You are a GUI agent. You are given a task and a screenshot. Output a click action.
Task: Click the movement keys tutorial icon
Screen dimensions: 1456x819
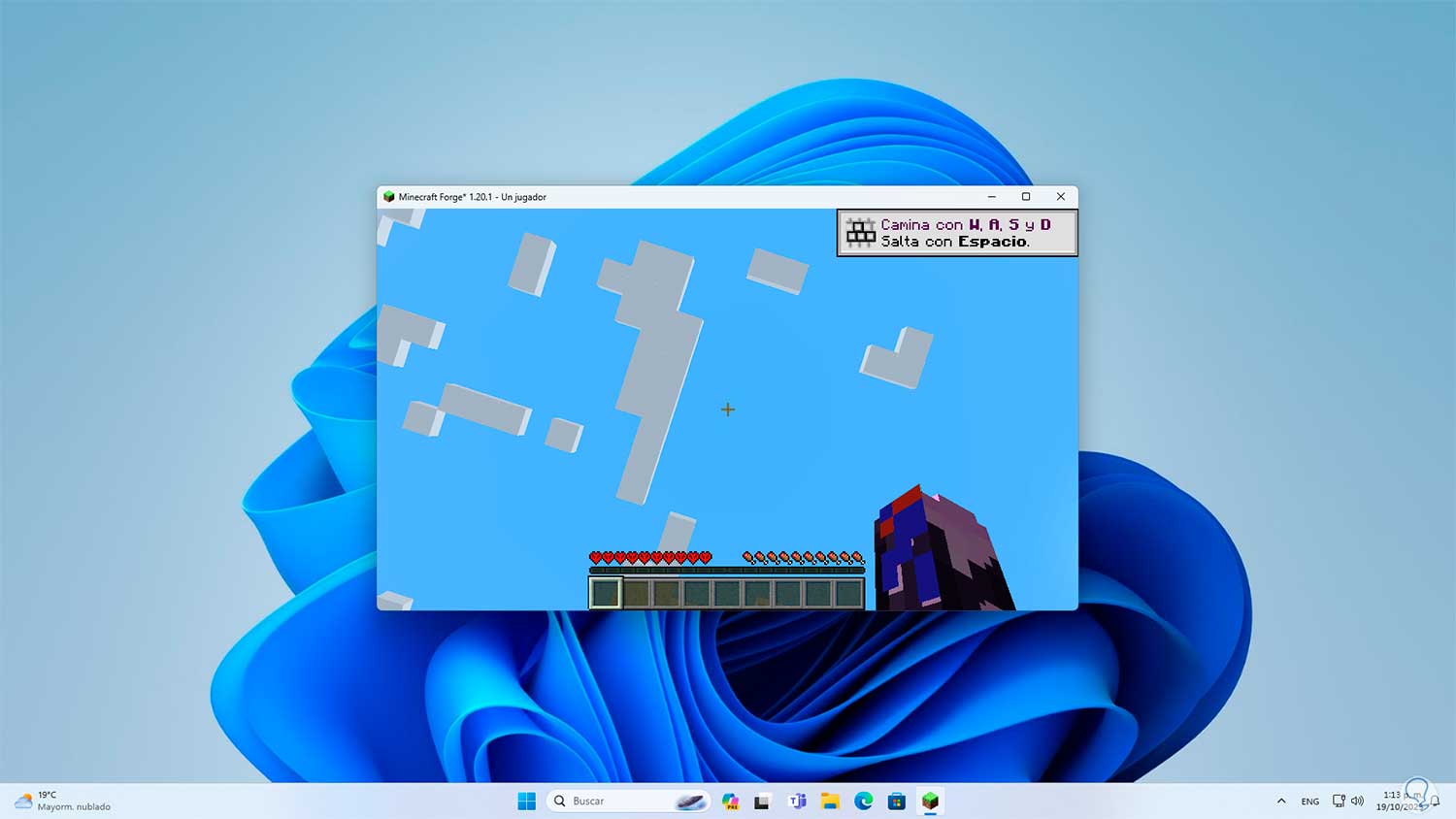pyautogui.click(x=860, y=232)
